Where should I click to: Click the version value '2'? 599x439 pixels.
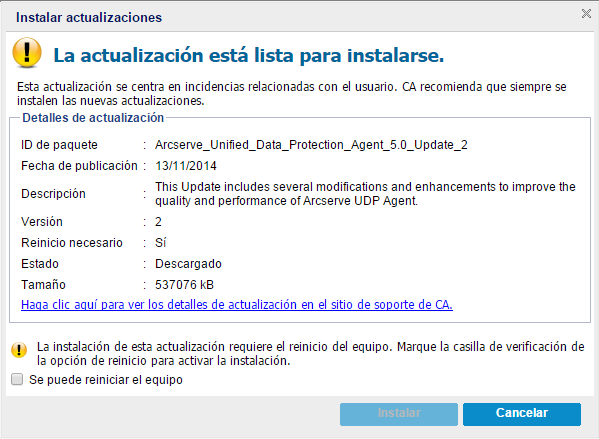click(158, 222)
